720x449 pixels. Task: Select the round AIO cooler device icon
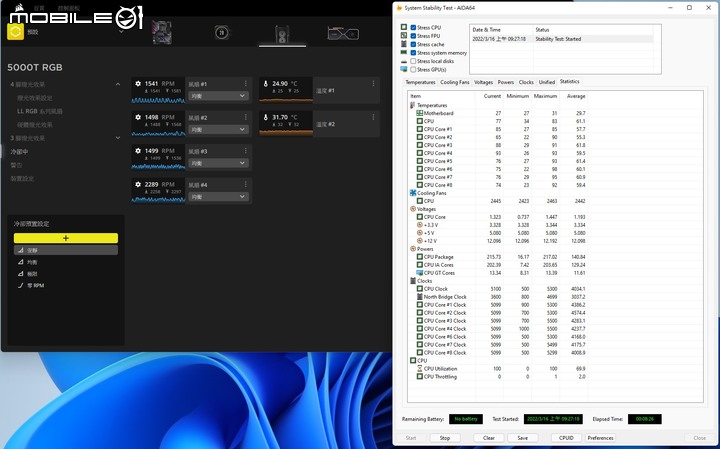pos(222,33)
